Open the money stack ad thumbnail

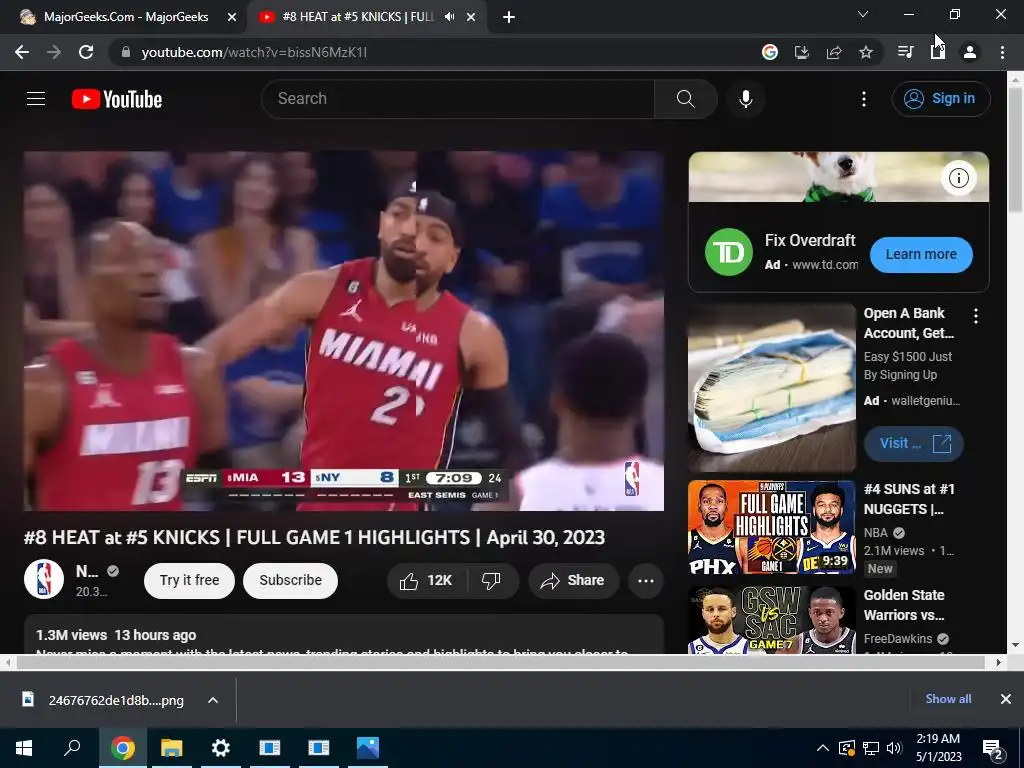tap(771, 388)
